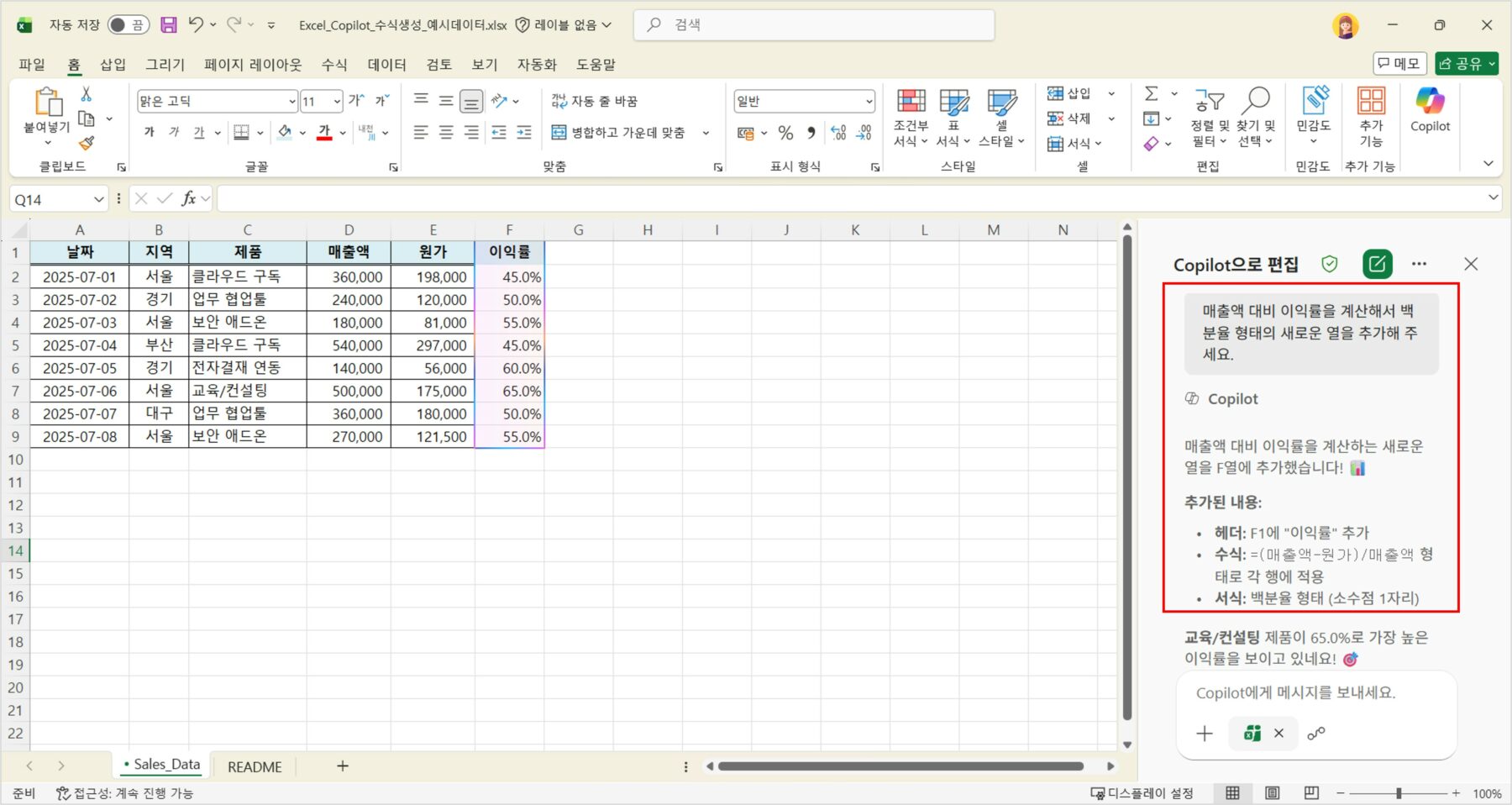Open the number format dropdown (일반)

869,102
